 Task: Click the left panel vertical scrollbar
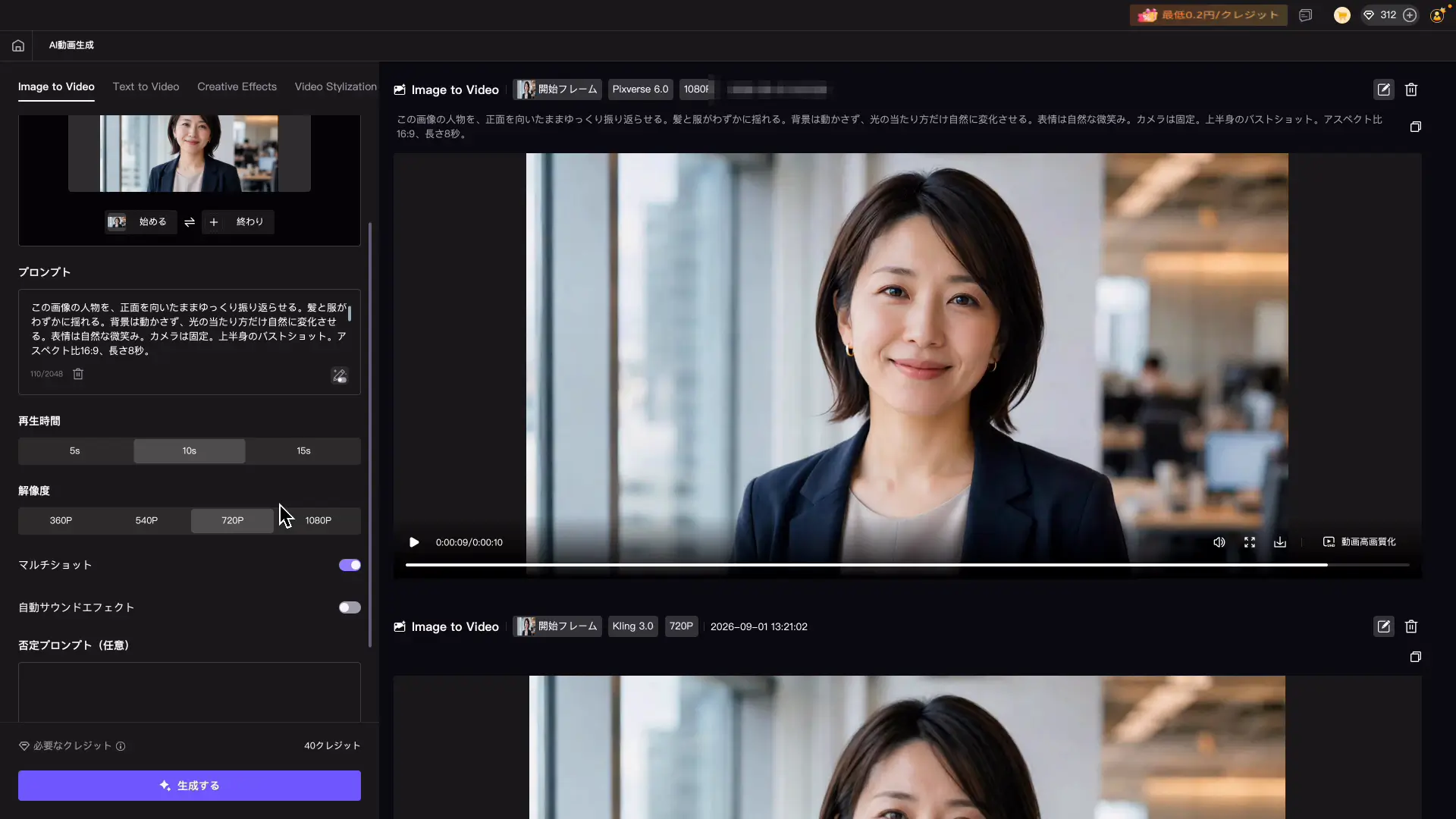[x=370, y=435]
